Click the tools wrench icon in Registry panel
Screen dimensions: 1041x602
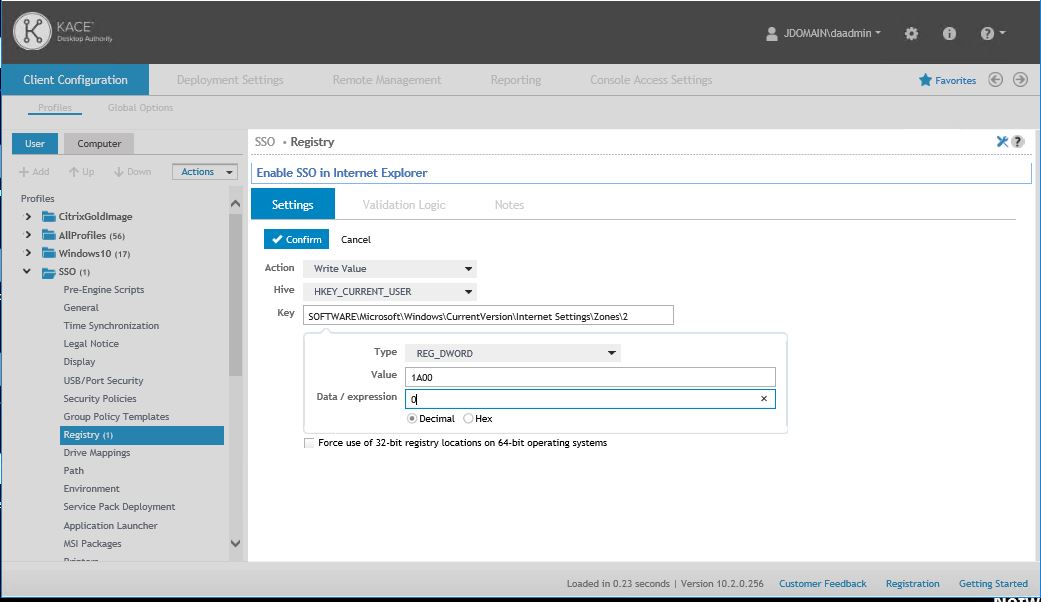[x=1002, y=141]
